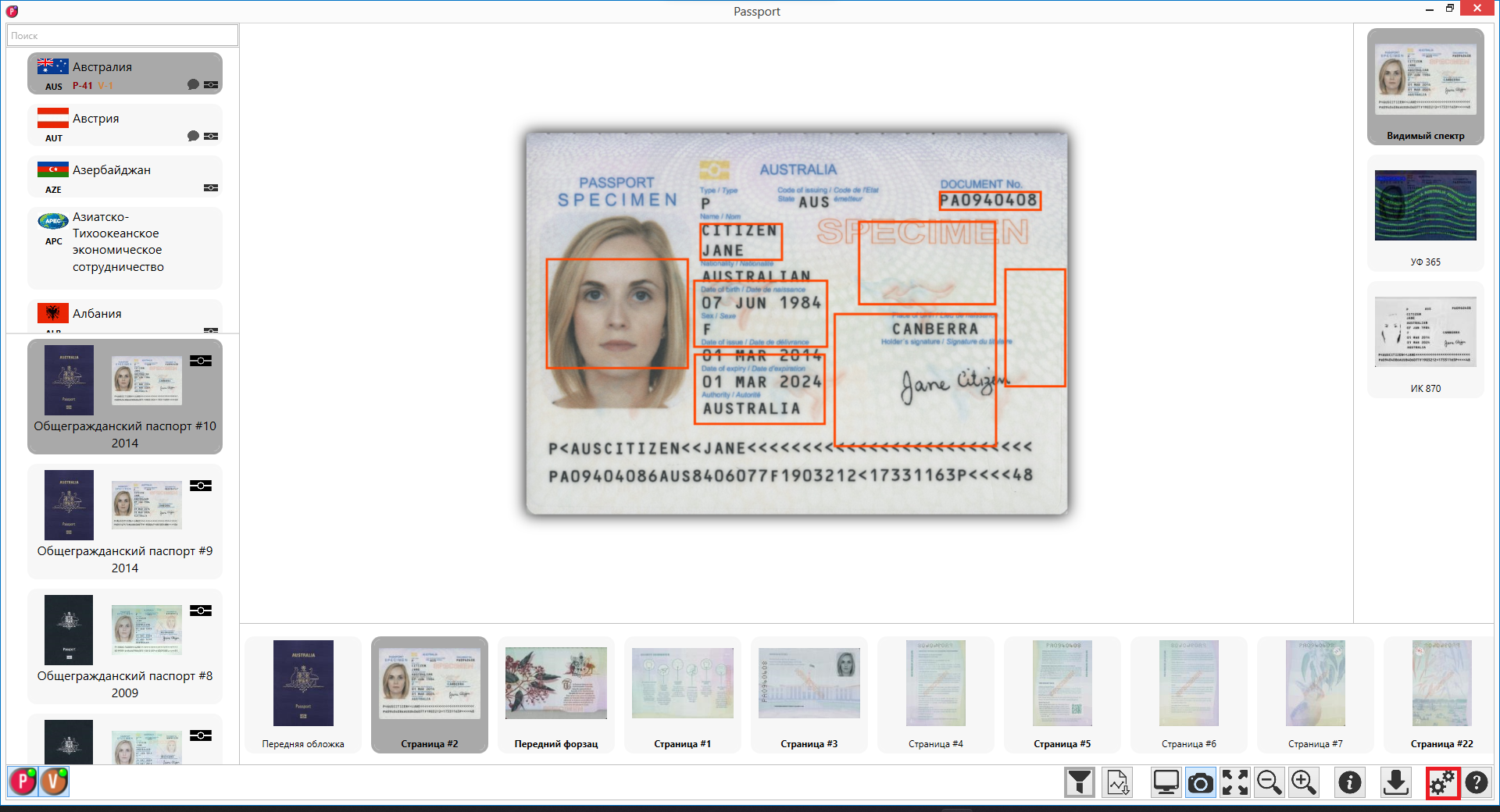This screenshot has width=1500, height=812.
Task: Click the red P database icon
Action: pyautogui.click(x=23, y=781)
